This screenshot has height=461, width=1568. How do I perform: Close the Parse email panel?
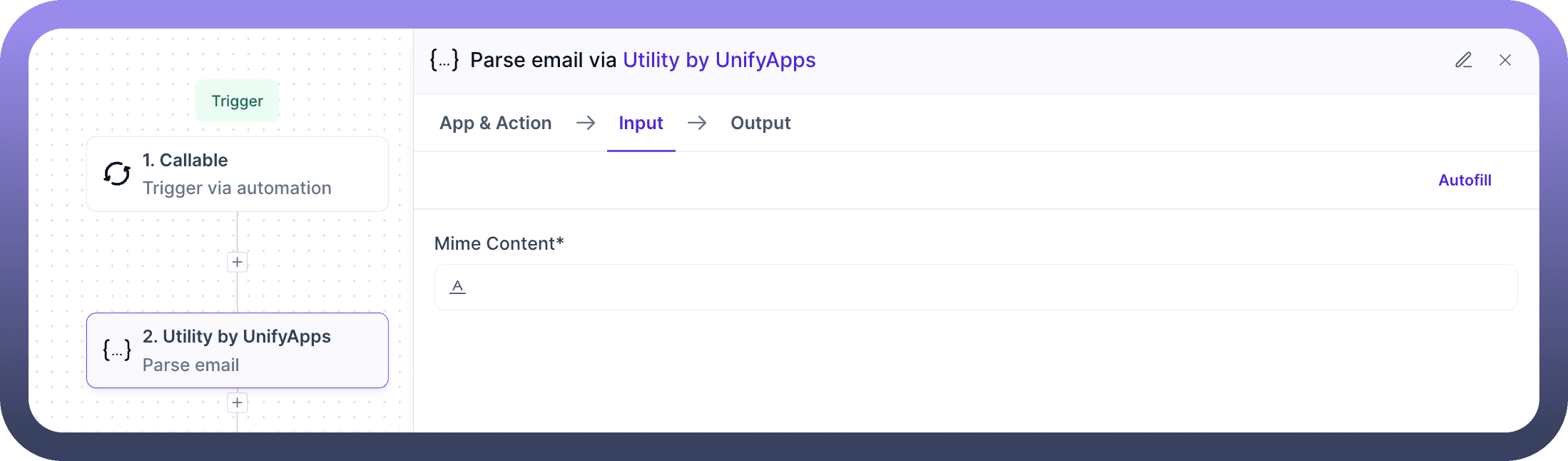[1505, 60]
